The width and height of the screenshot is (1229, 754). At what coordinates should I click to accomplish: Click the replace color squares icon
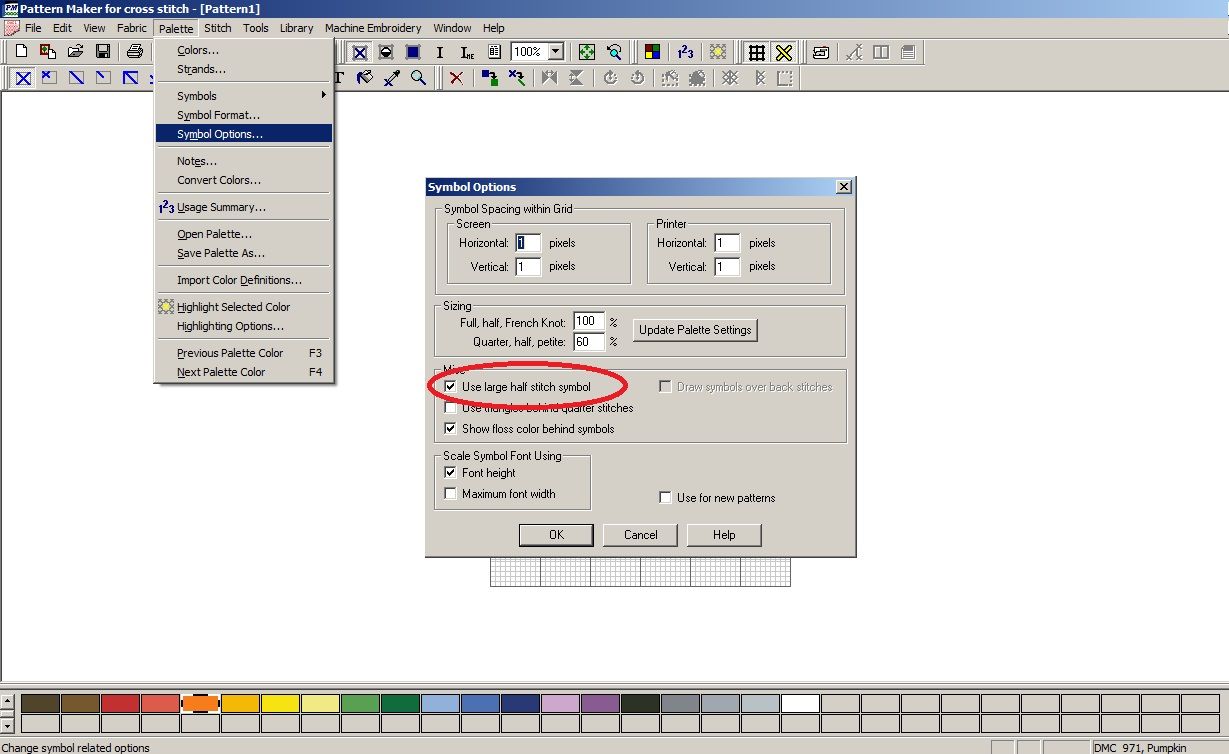(490, 77)
